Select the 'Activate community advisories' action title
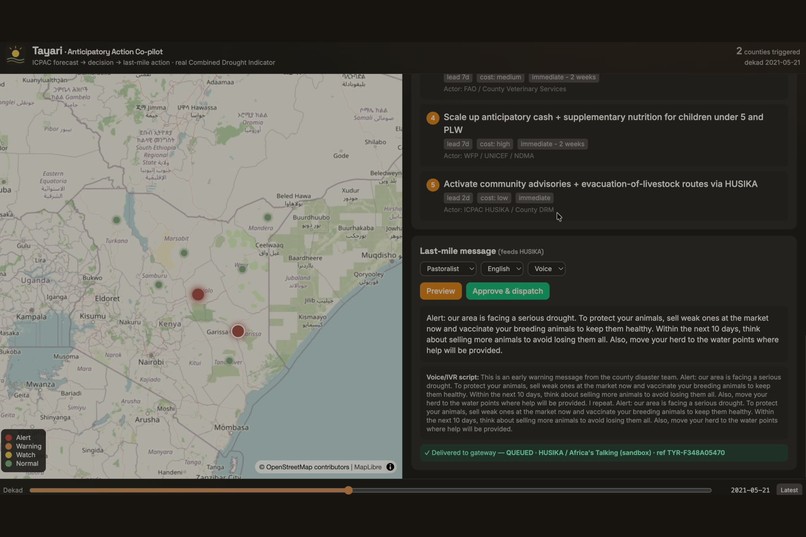The width and height of the screenshot is (806, 537). (600, 184)
